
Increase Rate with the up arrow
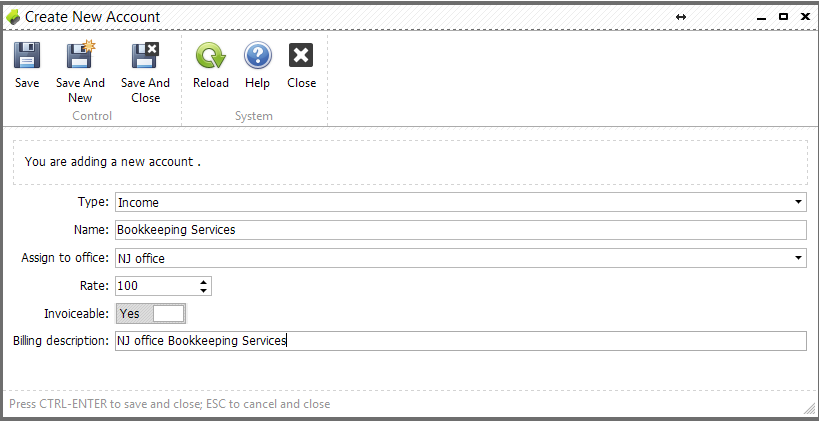(203, 282)
